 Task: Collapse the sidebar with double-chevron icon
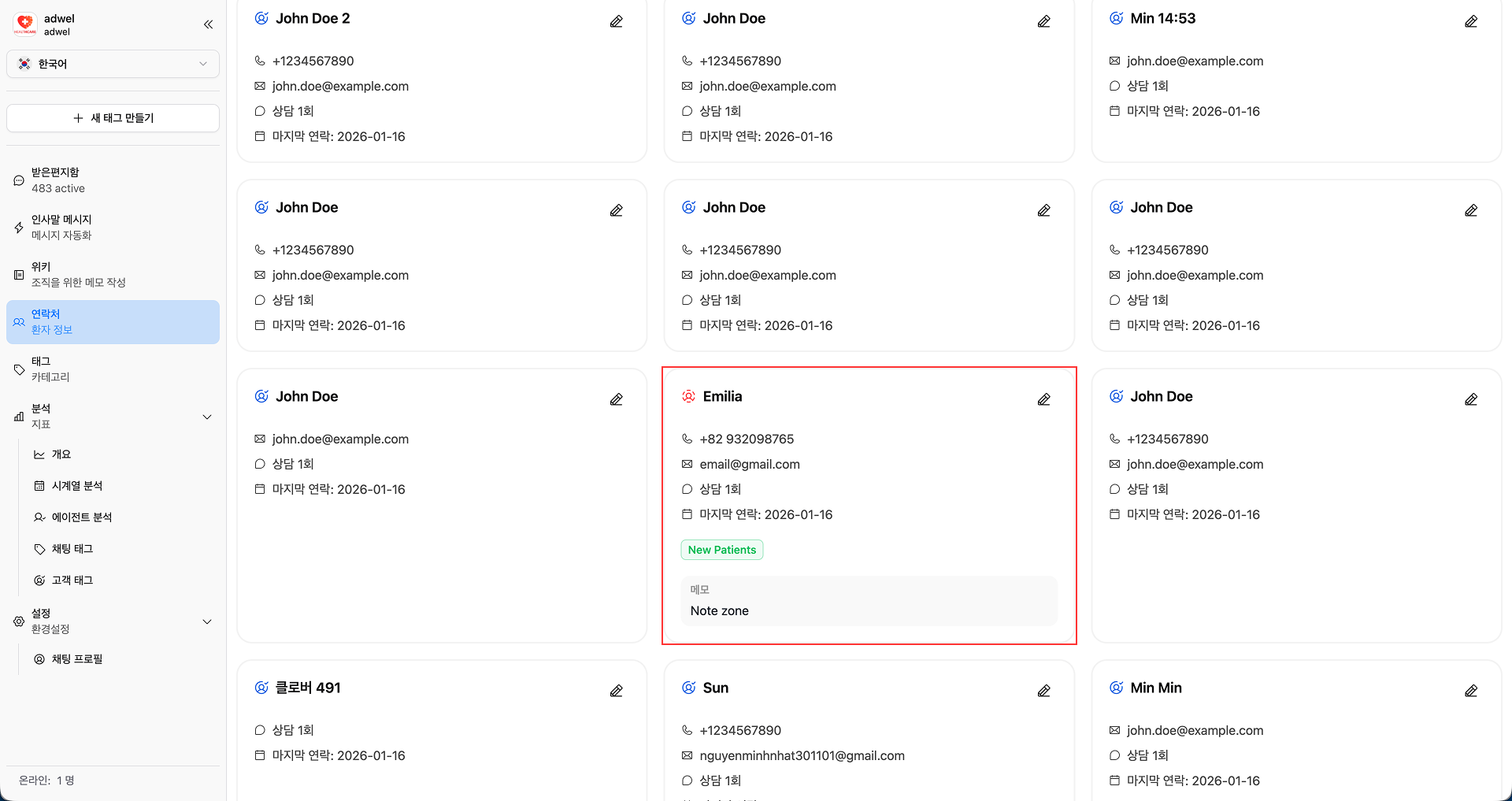point(208,24)
